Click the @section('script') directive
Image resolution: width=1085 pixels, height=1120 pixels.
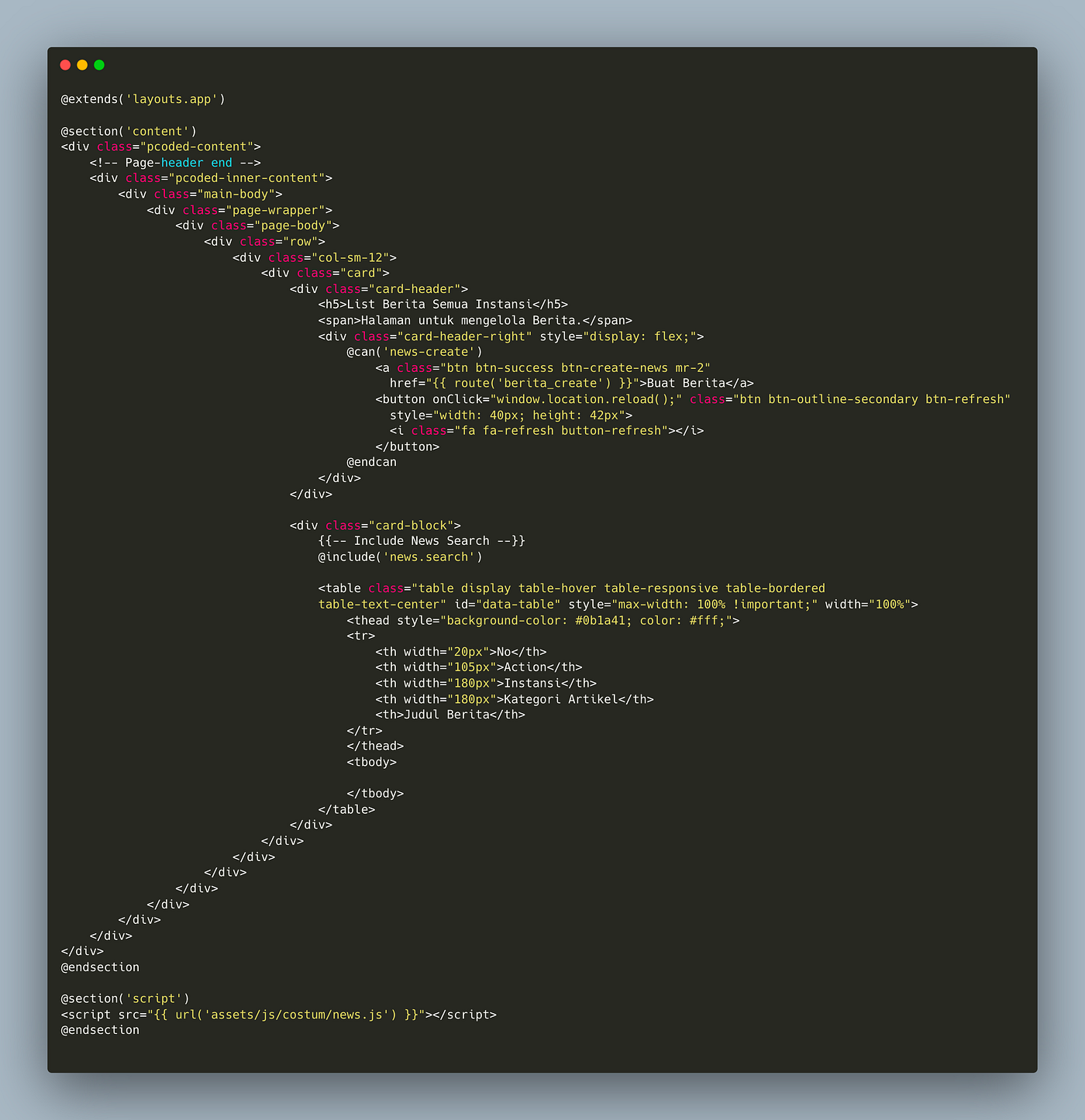point(125,998)
